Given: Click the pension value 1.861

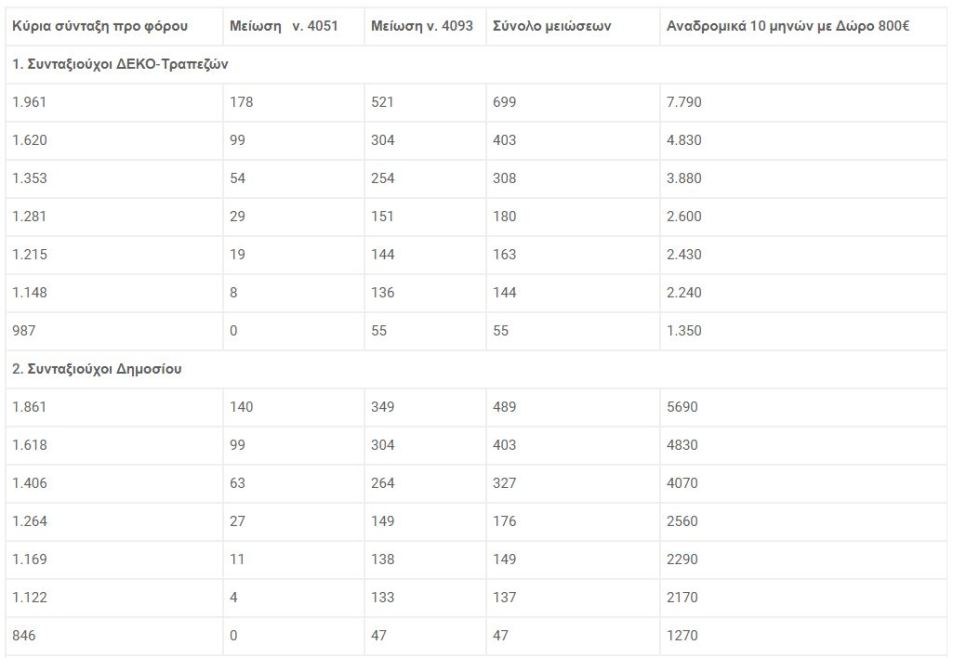Looking at the screenshot, I should (29, 407).
